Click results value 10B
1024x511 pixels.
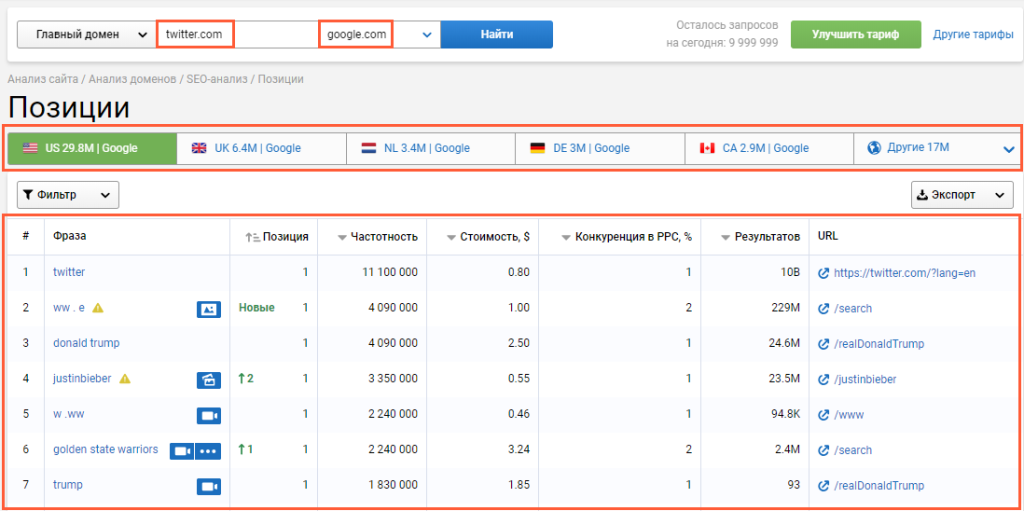click(789, 273)
